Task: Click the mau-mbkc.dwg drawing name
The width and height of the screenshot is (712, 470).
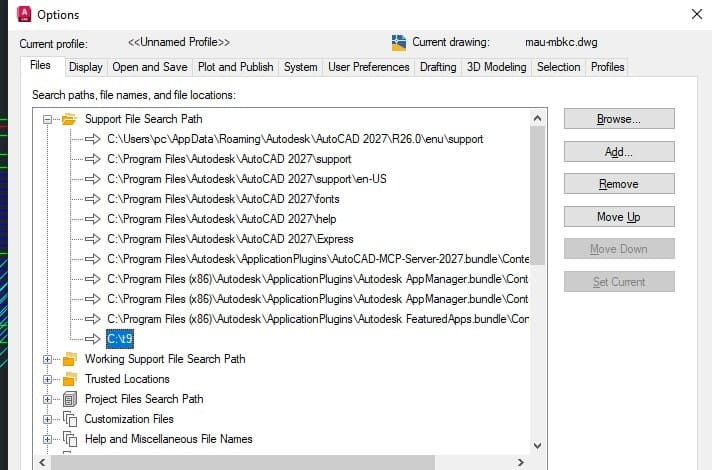Action: 561,42
